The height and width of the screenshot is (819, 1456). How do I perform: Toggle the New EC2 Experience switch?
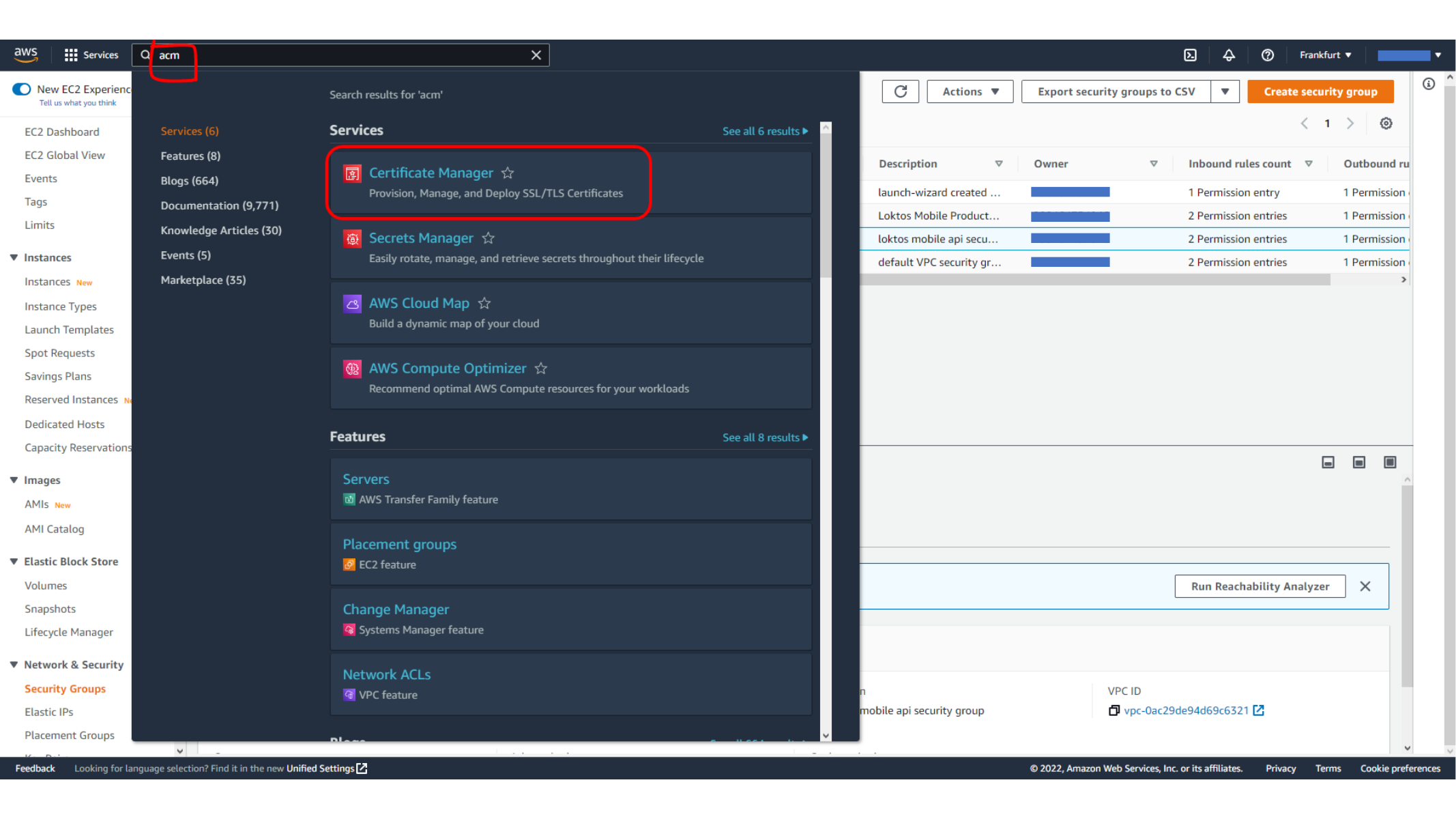point(22,89)
